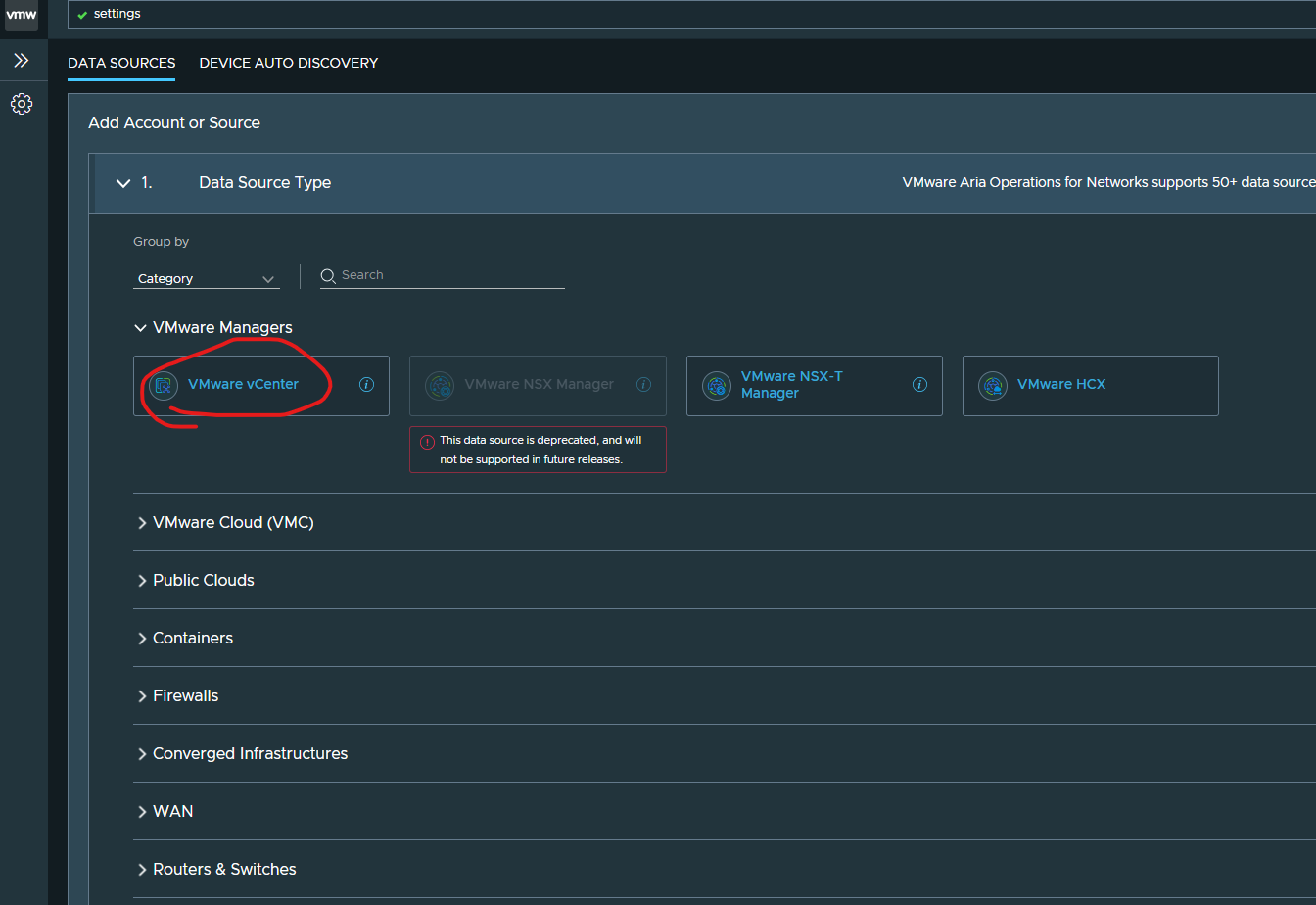Click the VMware NSX Manager tile icon
Screen dimensions: 1316x905
click(x=440, y=385)
